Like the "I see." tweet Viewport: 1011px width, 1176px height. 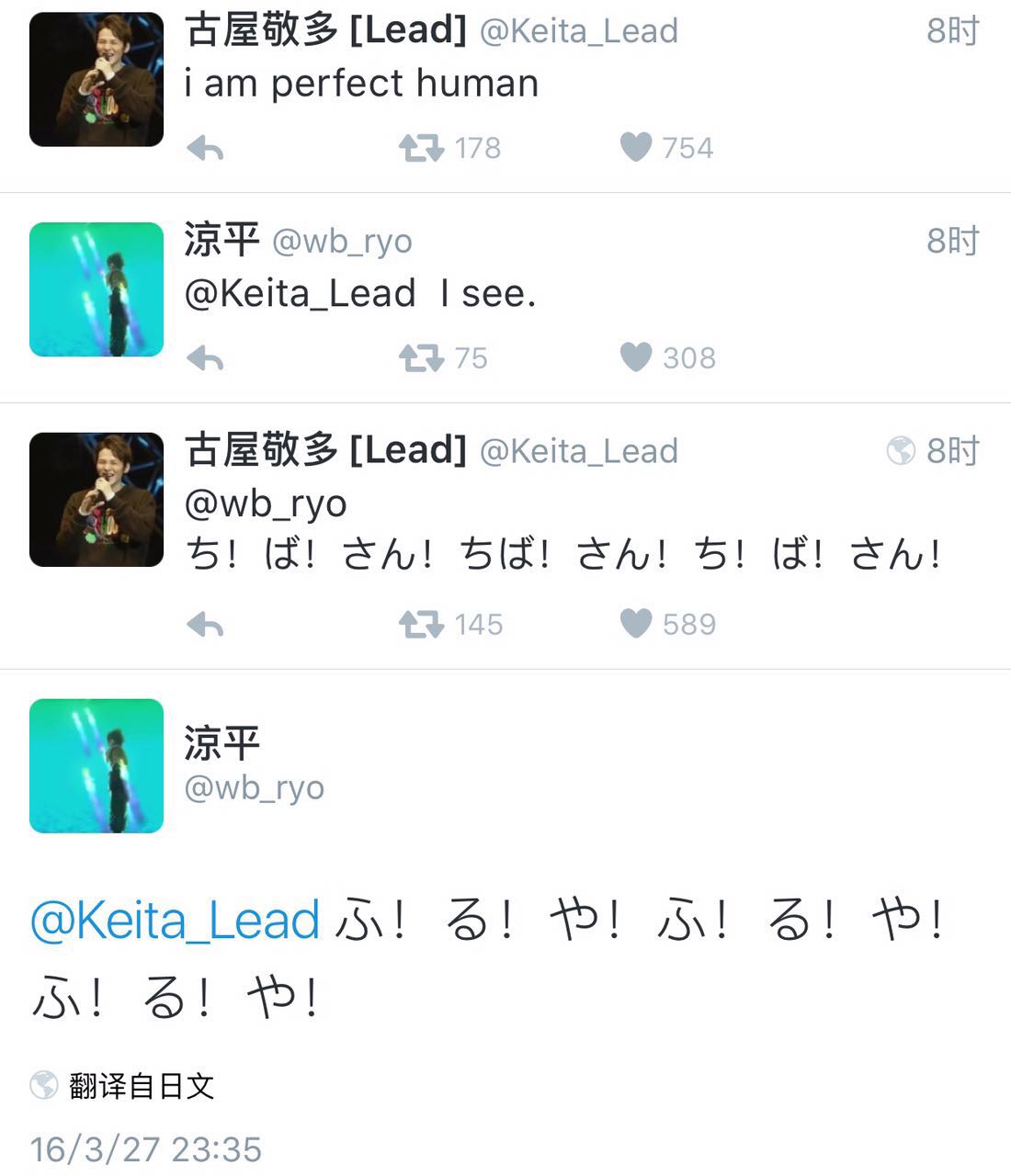pos(636,357)
